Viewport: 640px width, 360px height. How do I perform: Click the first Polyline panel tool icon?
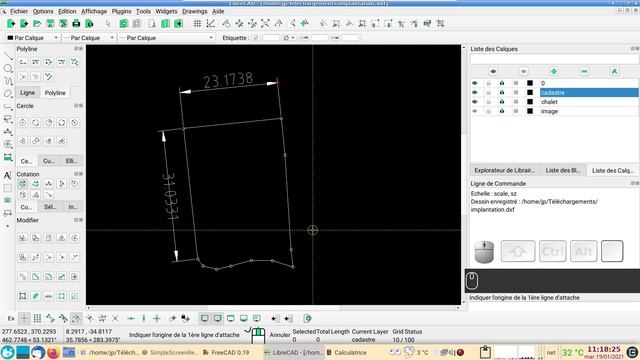(x=23, y=62)
